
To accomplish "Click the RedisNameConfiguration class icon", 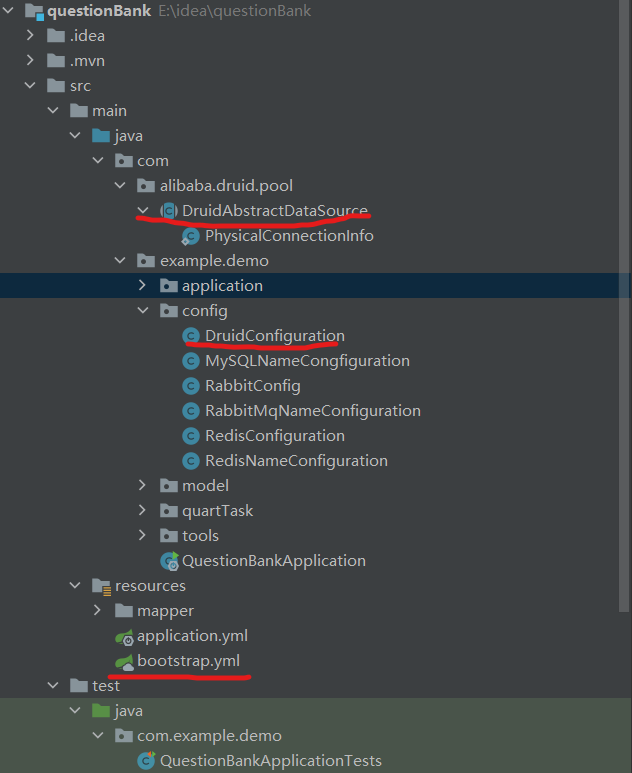I will [191, 461].
